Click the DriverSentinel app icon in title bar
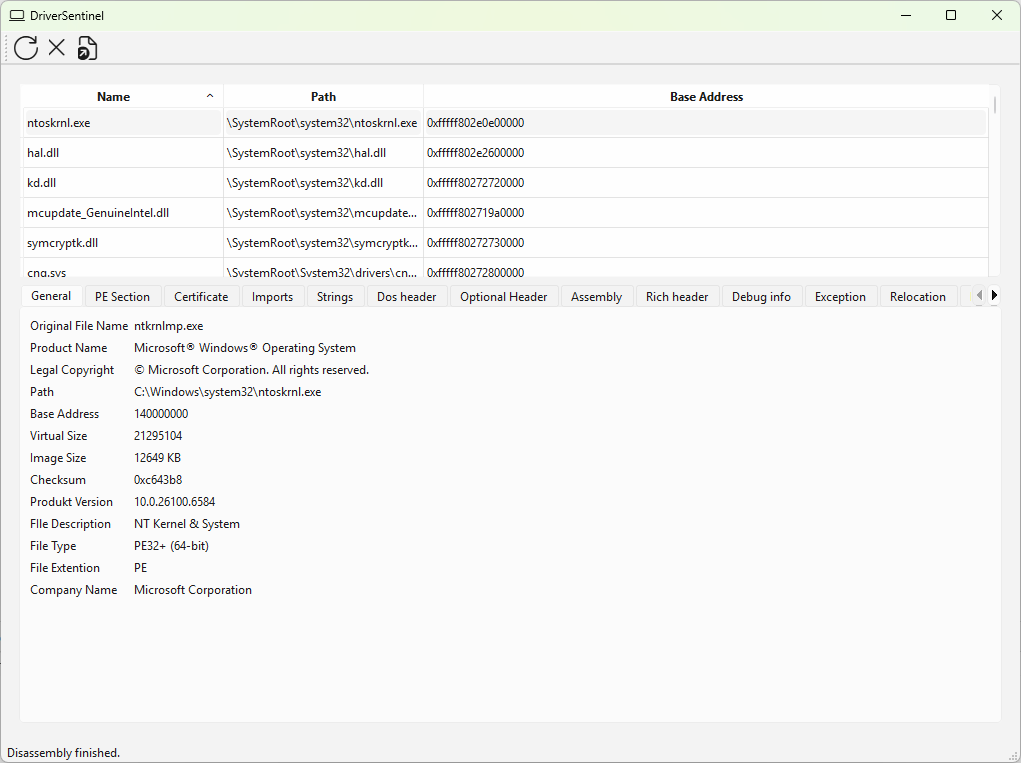 pyautogui.click(x=16, y=16)
